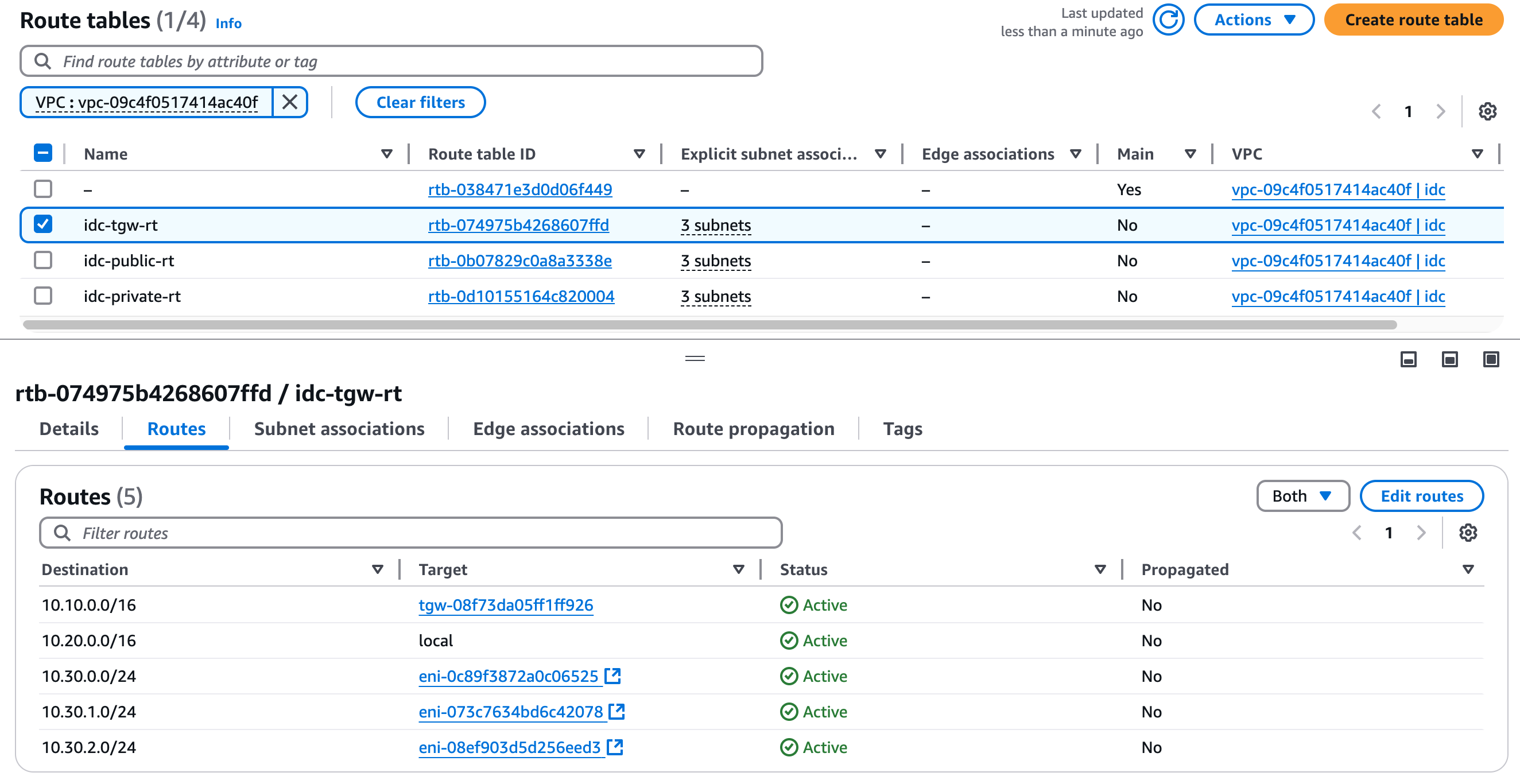Image resolution: width=1520 pixels, height=784 pixels.
Task: Open the Actions dropdown menu
Action: click(1254, 20)
